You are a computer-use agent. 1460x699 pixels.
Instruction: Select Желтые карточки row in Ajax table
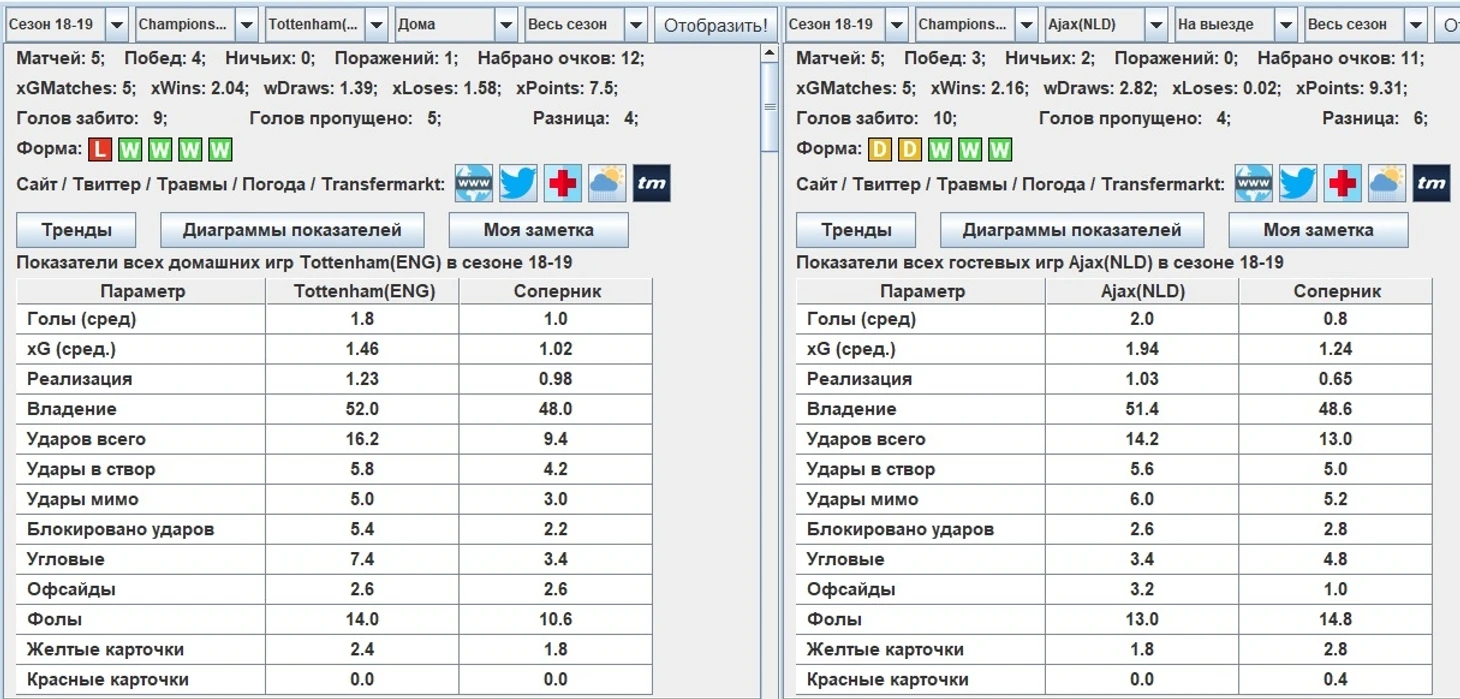coord(1114,649)
